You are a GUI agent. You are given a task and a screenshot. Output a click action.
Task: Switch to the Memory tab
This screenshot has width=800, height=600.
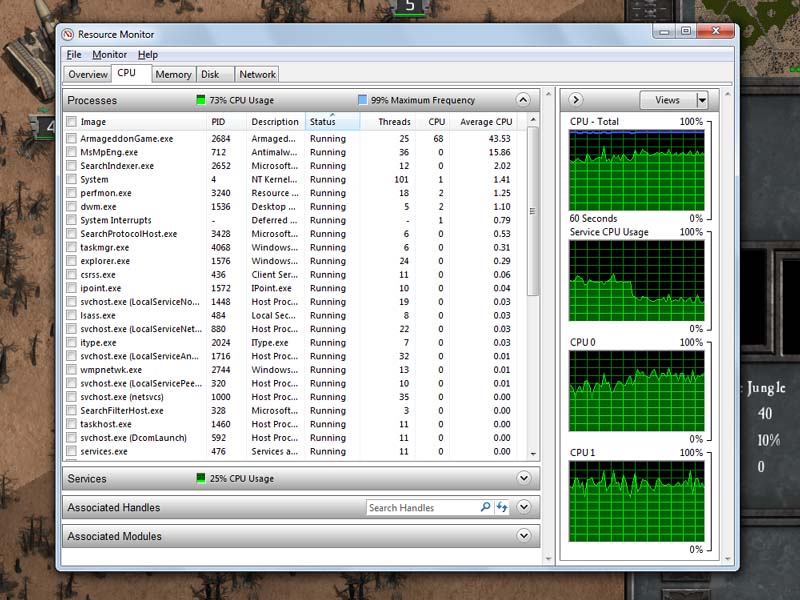[x=173, y=74]
